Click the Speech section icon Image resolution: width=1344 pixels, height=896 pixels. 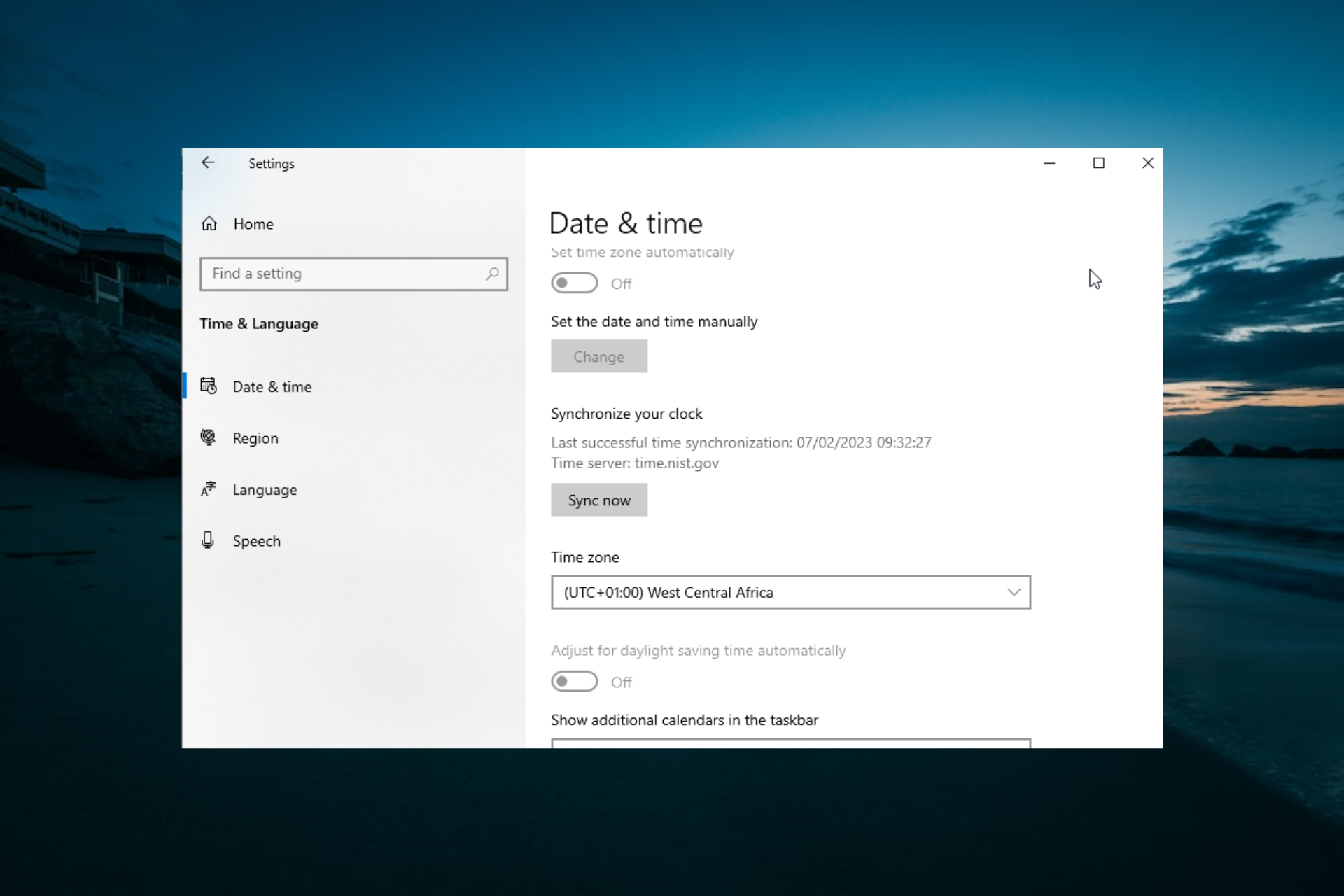(208, 540)
